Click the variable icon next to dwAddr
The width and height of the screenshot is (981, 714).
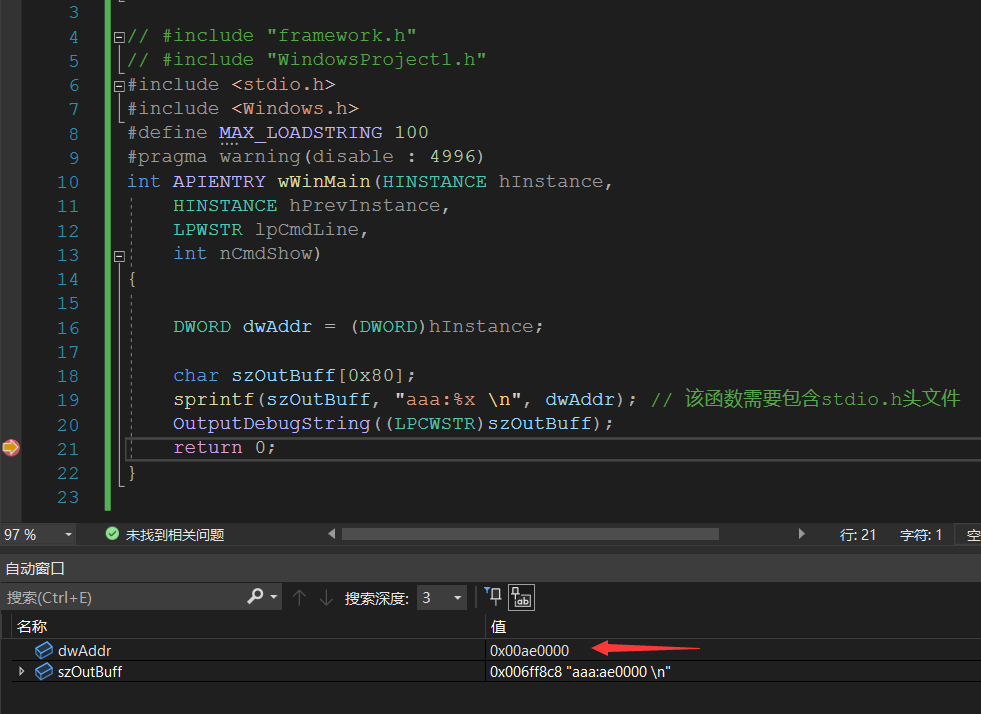44,651
